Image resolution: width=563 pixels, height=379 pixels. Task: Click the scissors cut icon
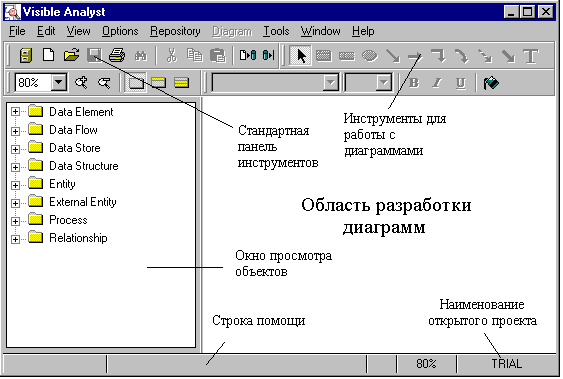[172, 56]
